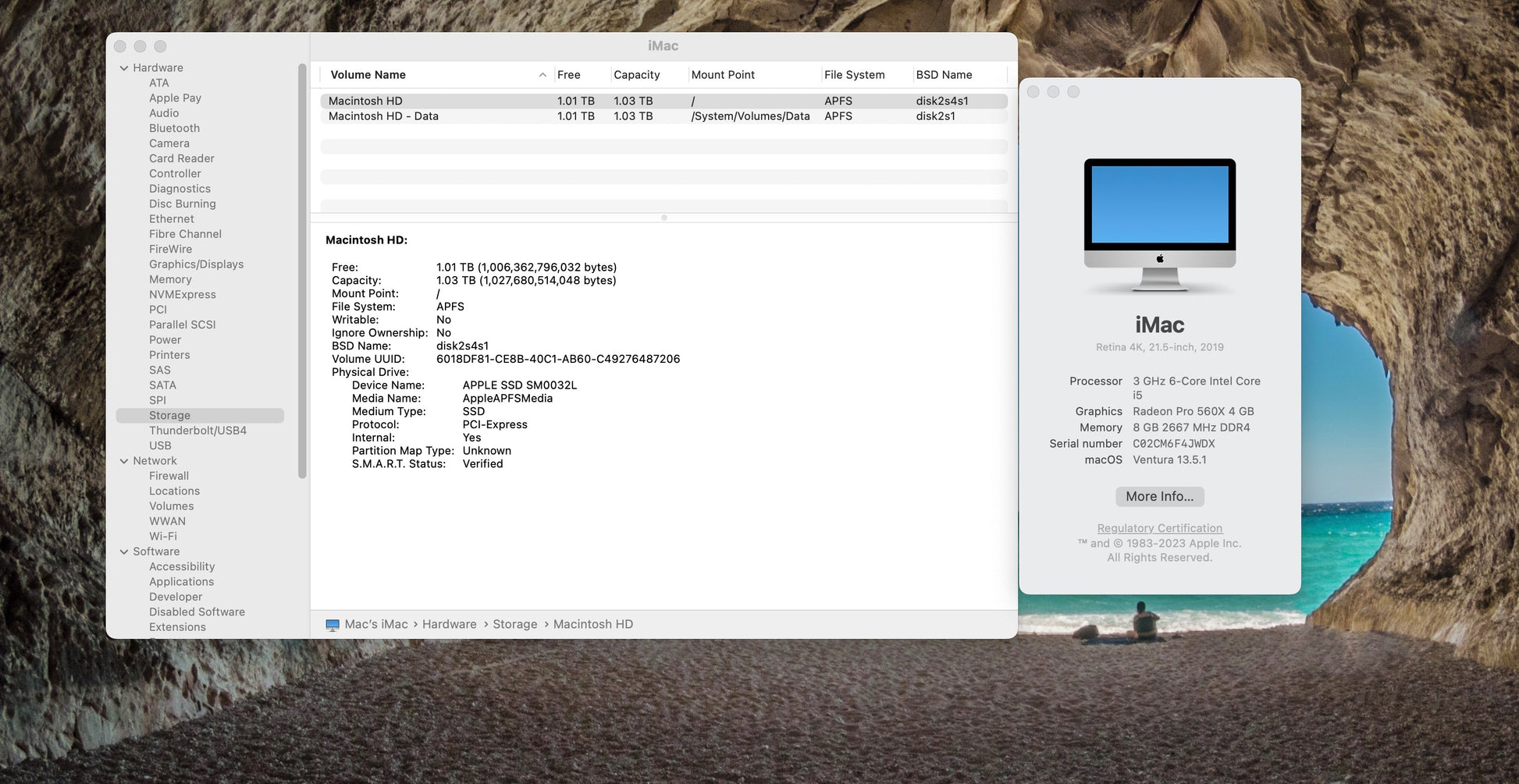
Task: Click Storage in the bottom path bar
Action: [x=514, y=625]
